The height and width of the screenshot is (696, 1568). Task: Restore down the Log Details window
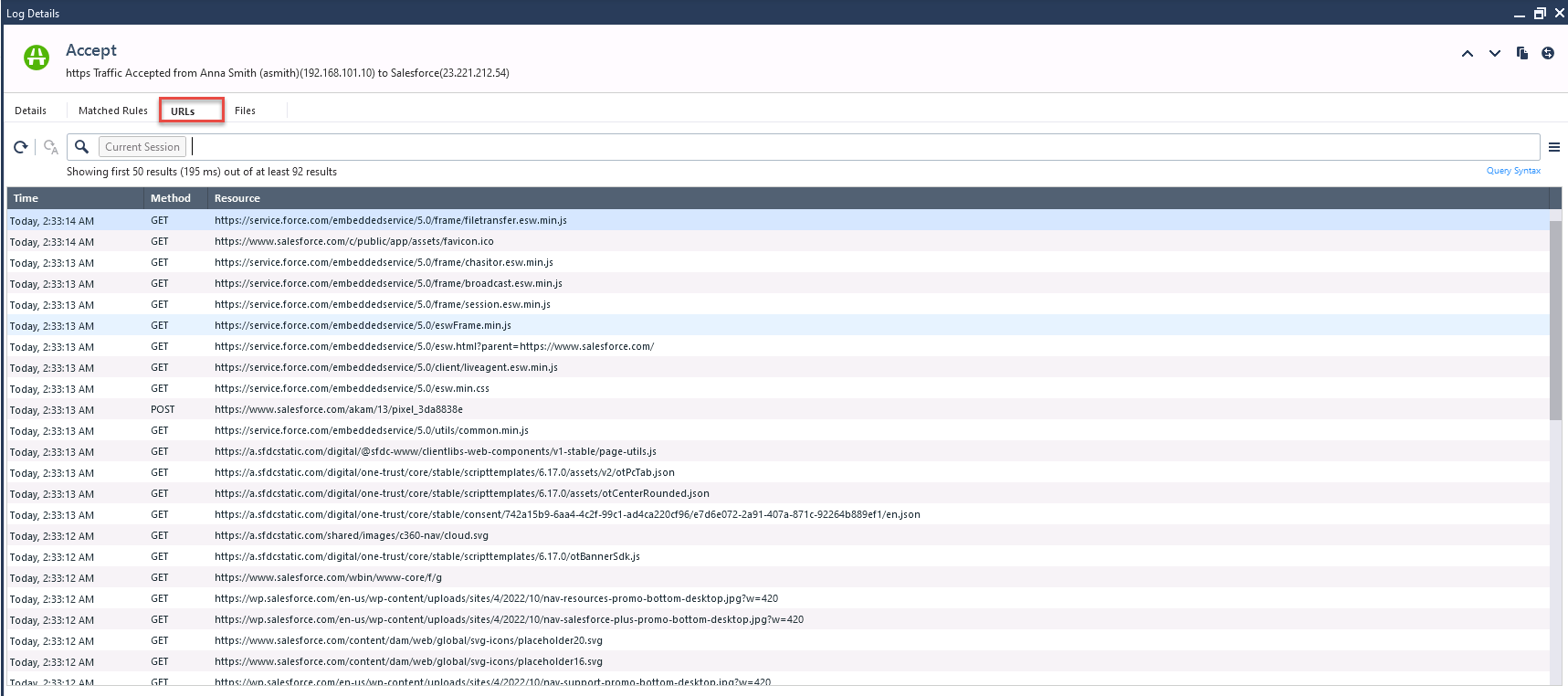[x=1540, y=13]
